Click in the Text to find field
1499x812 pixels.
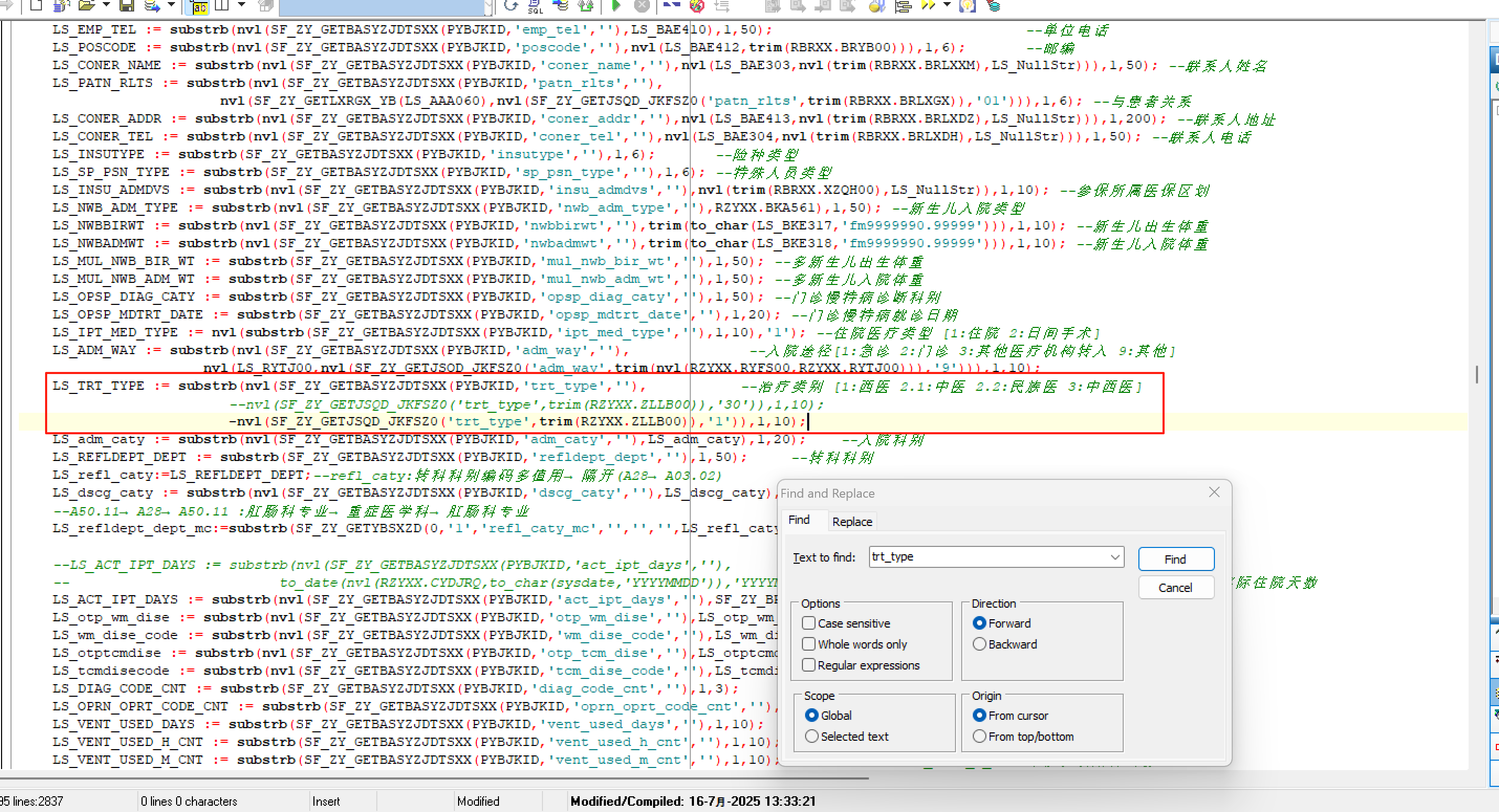989,557
